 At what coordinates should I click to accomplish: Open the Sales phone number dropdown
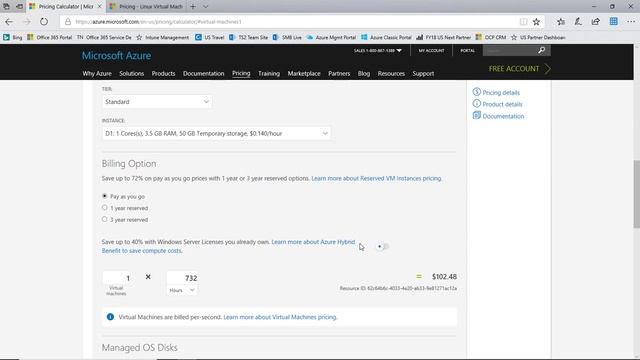(x=378, y=50)
